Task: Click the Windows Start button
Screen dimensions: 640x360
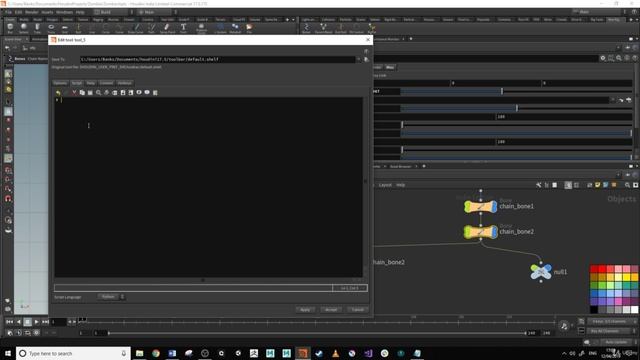Action: click(8, 353)
